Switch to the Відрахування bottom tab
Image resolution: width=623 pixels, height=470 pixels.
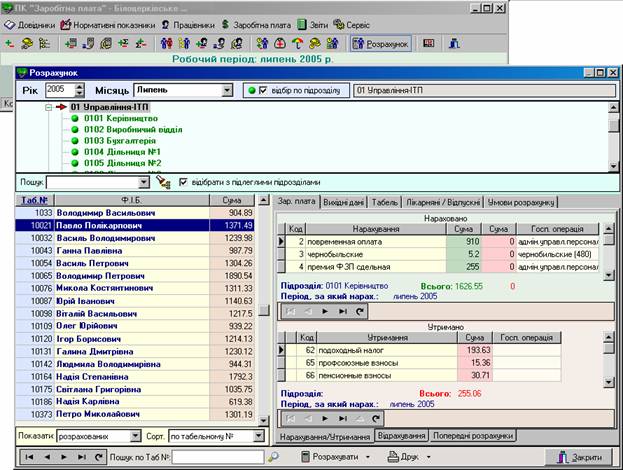[x=401, y=436]
